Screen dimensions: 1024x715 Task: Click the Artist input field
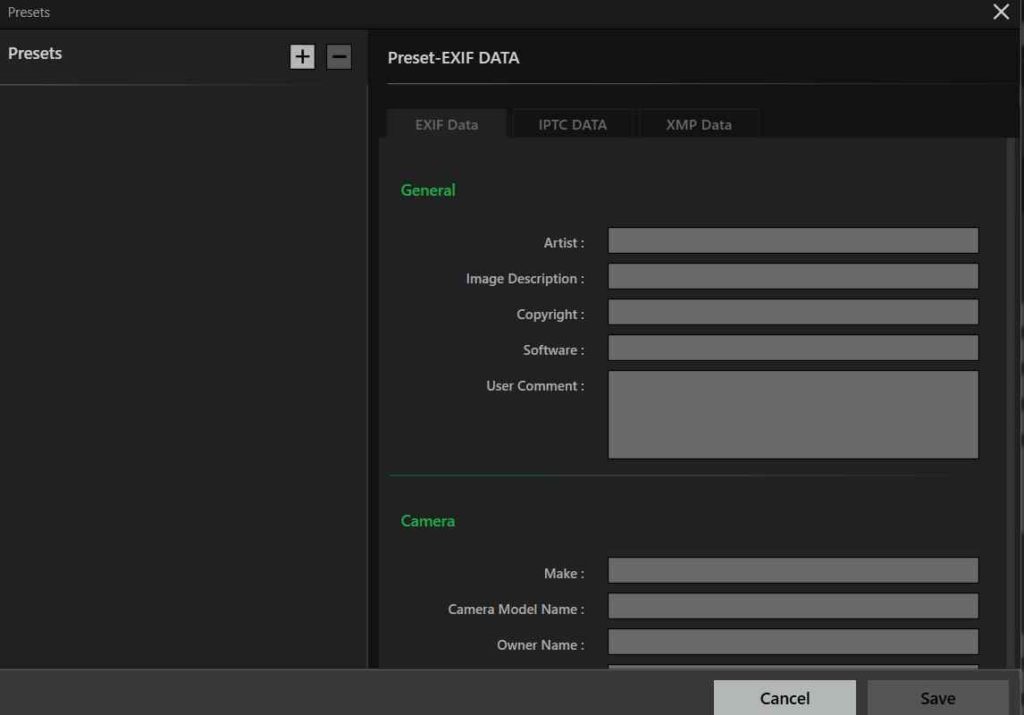point(793,240)
